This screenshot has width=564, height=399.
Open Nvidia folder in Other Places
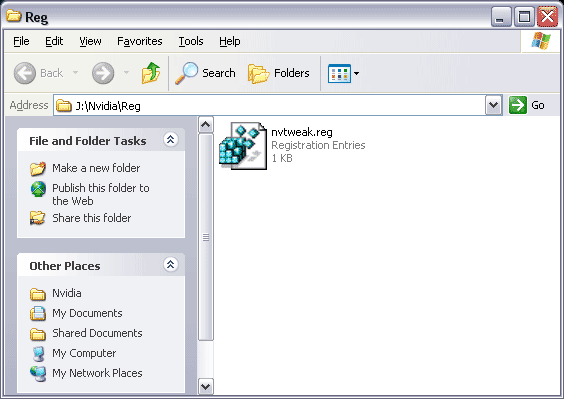67,293
